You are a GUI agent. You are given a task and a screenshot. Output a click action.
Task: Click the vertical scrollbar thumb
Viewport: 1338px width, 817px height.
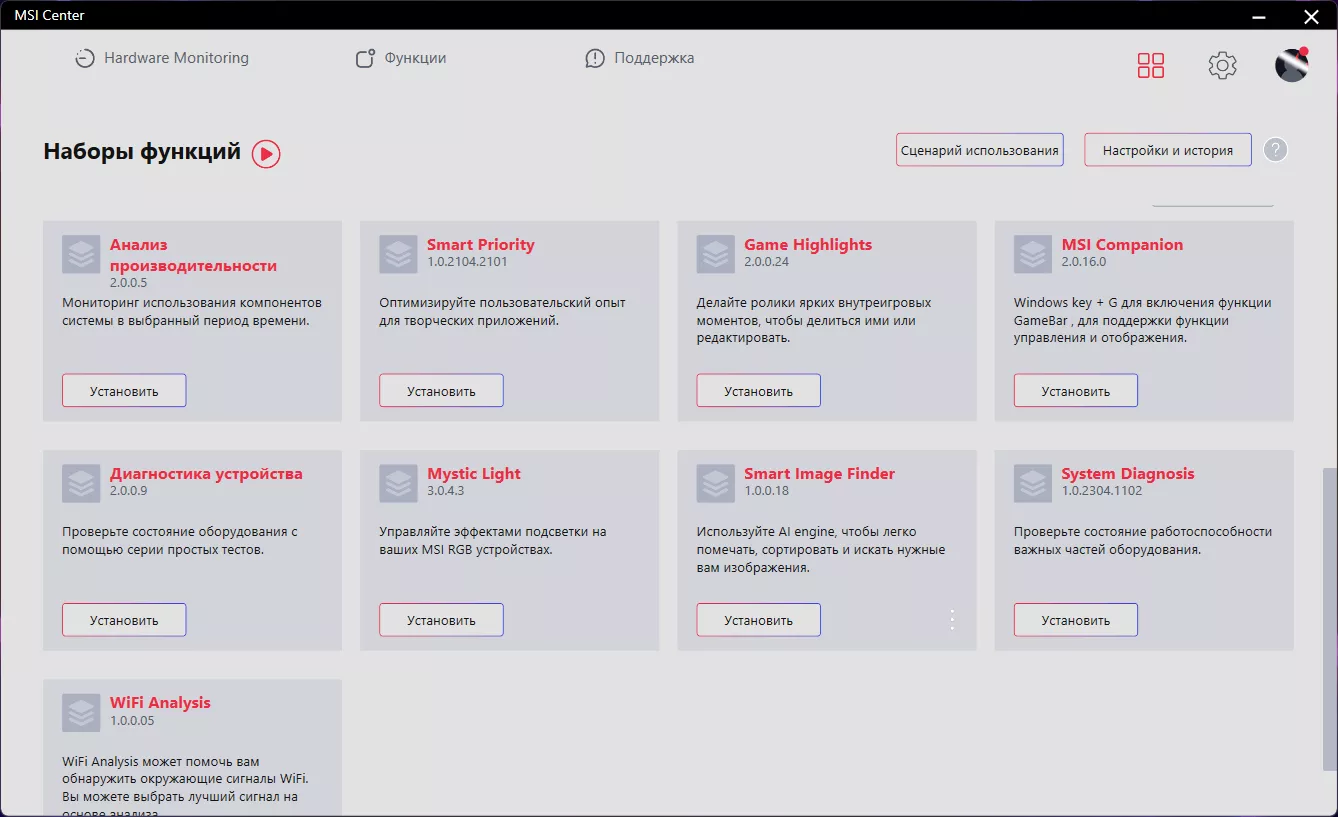click(x=1329, y=619)
